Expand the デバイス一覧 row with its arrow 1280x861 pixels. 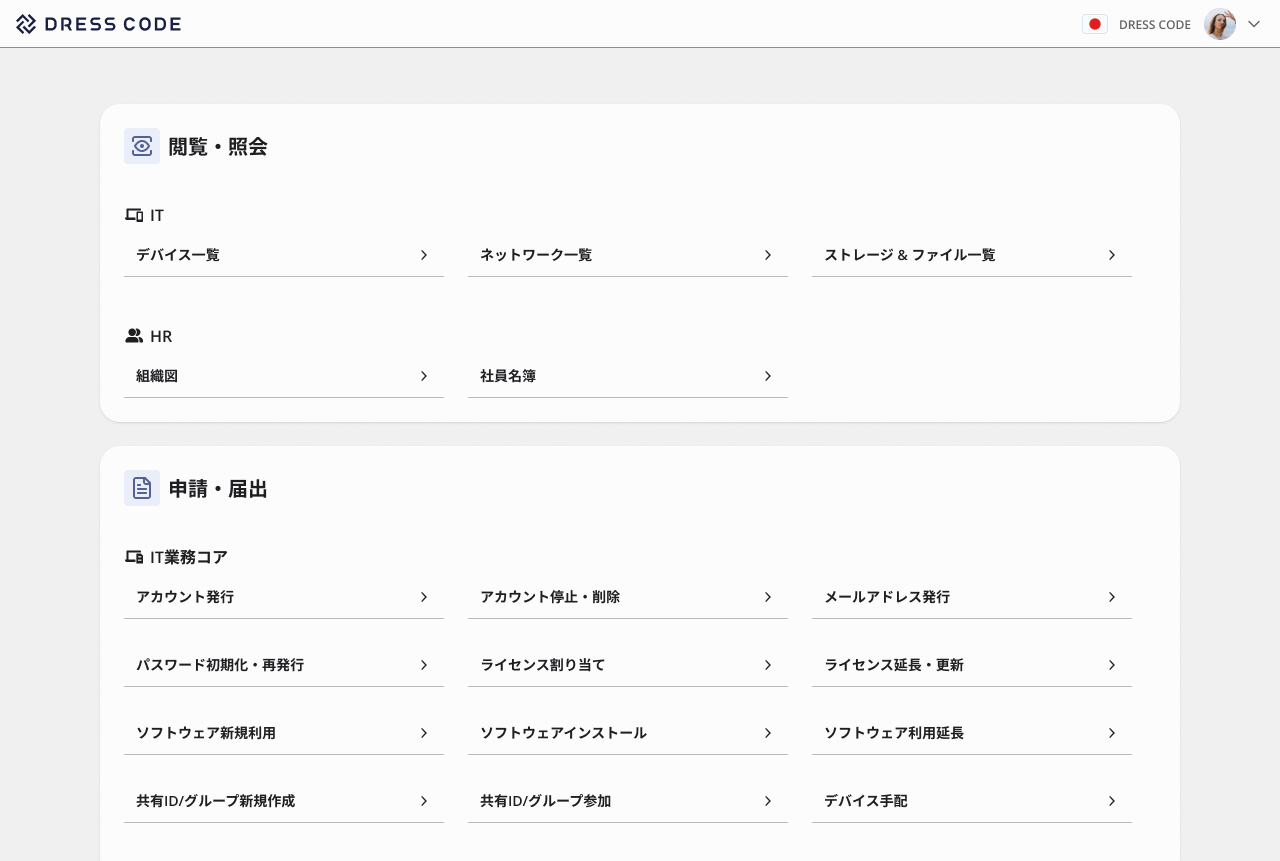(x=423, y=255)
